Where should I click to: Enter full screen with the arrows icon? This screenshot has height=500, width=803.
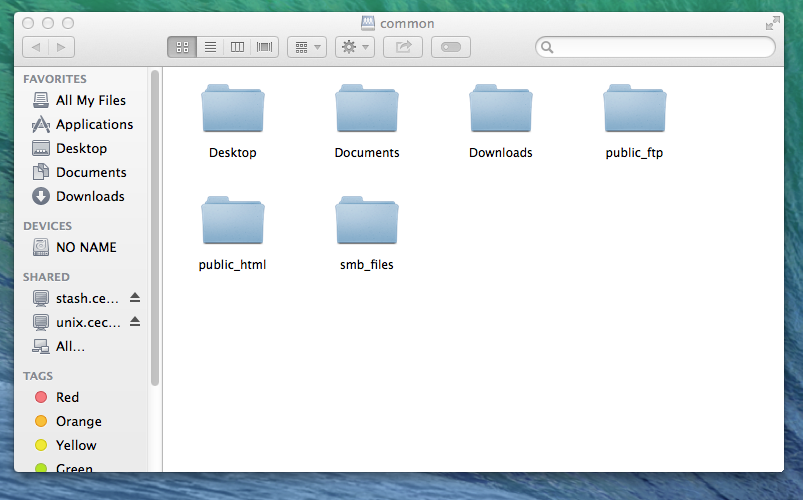click(772, 23)
